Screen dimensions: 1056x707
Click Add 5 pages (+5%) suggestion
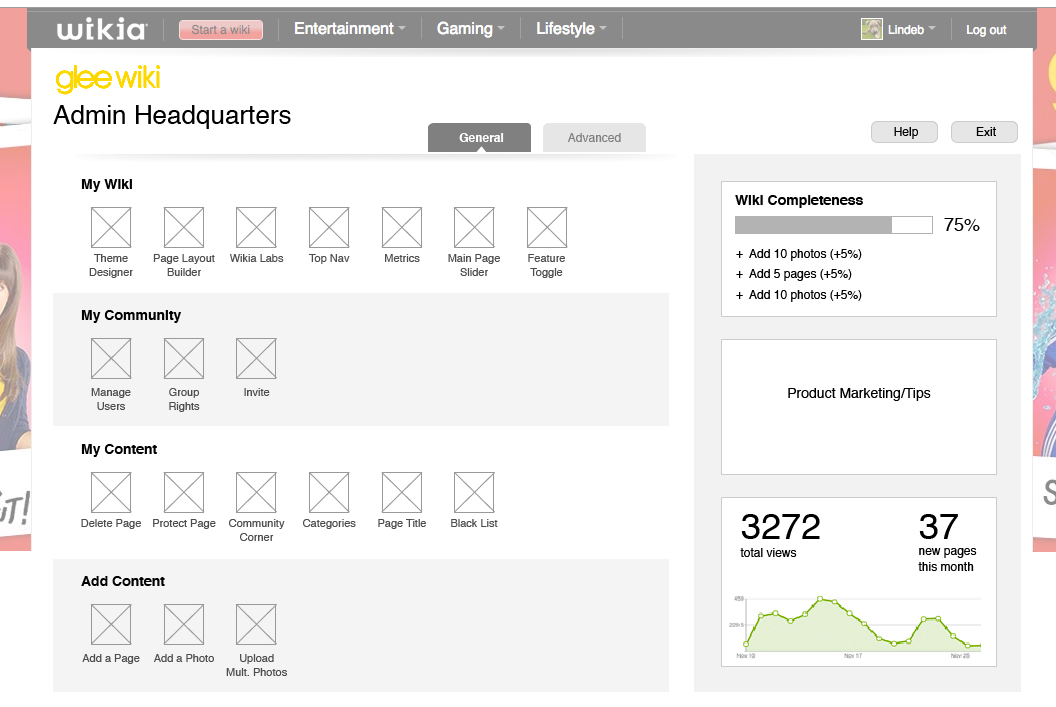coord(793,274)
